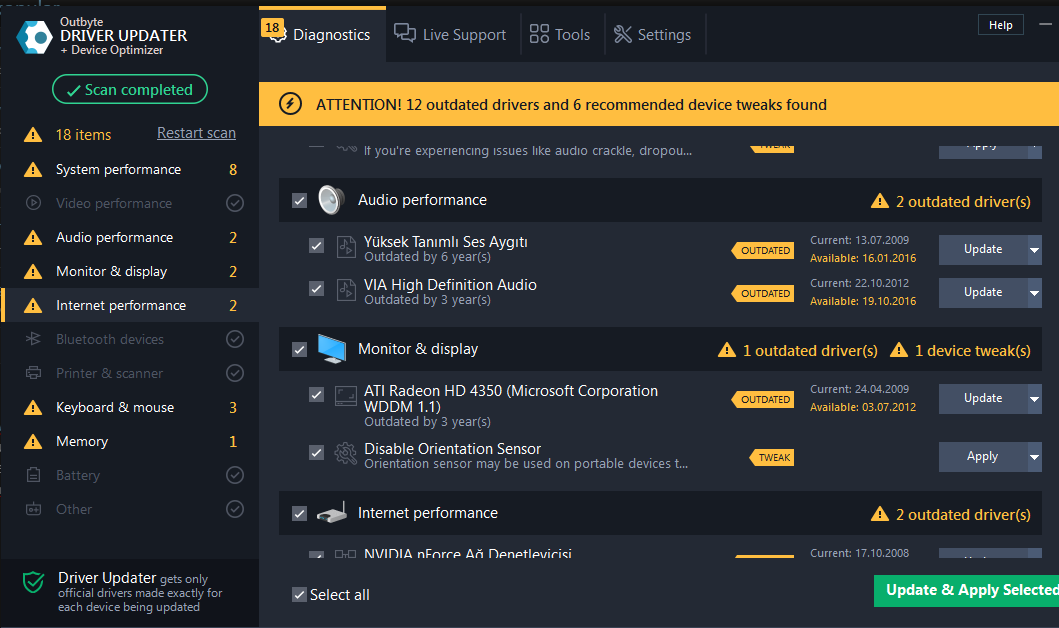Apply the Disable Orientation Sensor tweak
This screenshot has width=1059, height=628.
point(983,457)
